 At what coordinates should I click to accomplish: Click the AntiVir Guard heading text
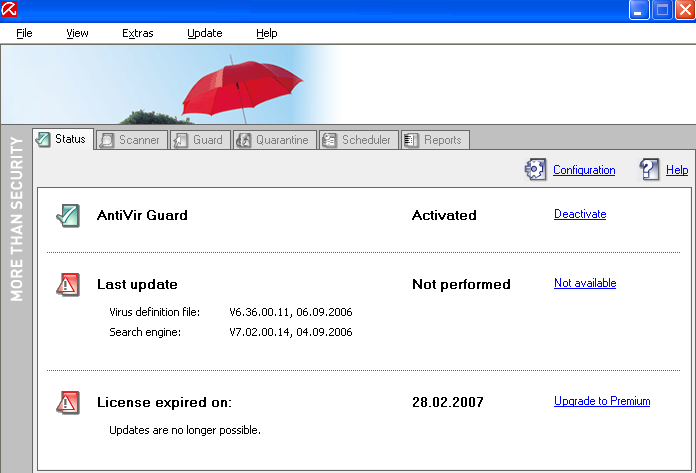(142, 215)
